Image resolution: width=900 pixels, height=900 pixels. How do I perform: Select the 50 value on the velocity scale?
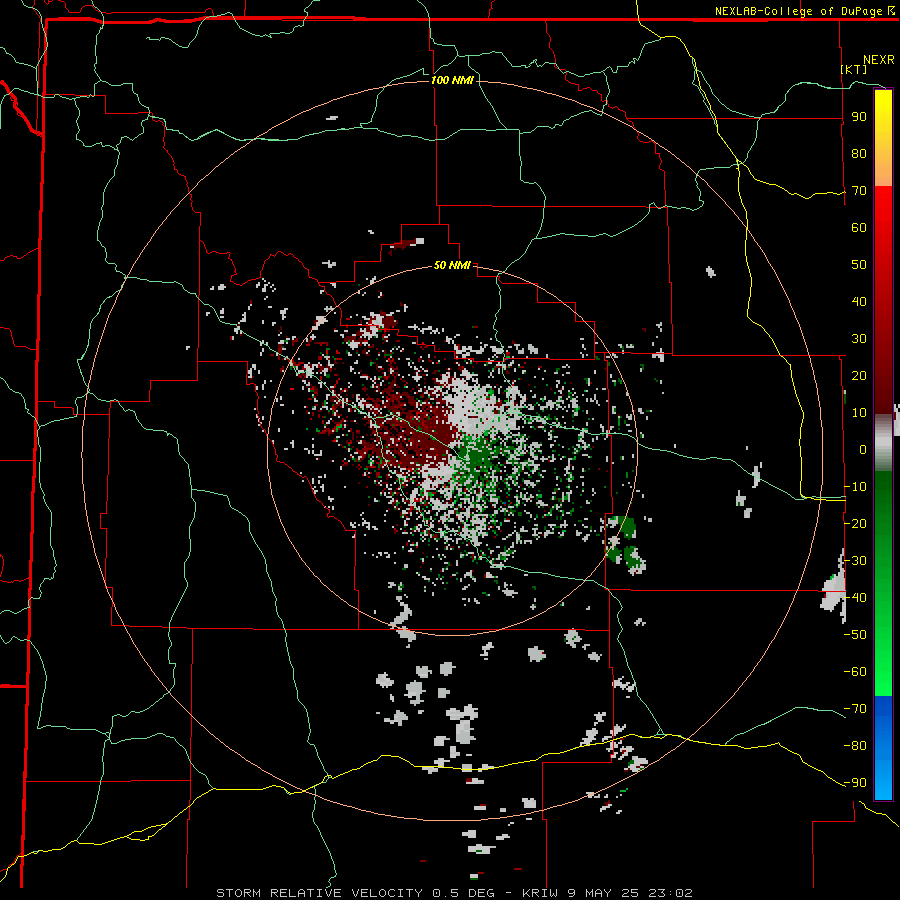point(859,265)
